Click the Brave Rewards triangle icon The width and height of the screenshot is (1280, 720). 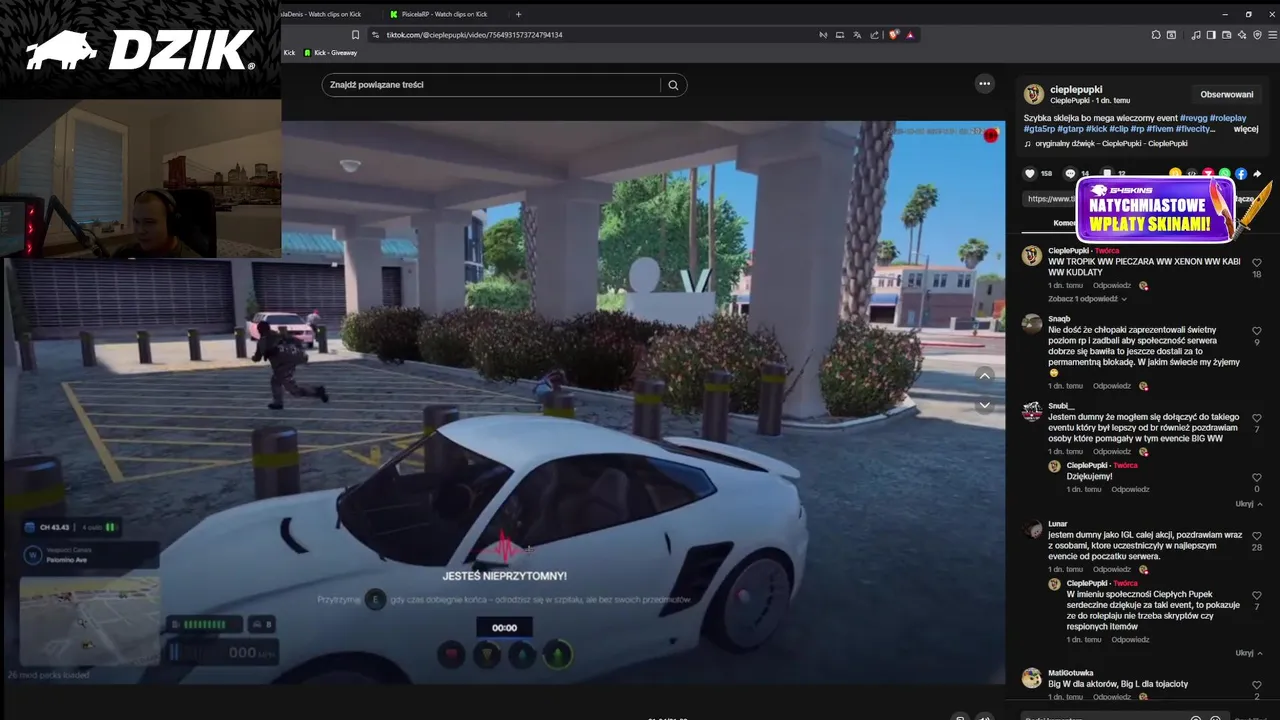coord(910,35)
